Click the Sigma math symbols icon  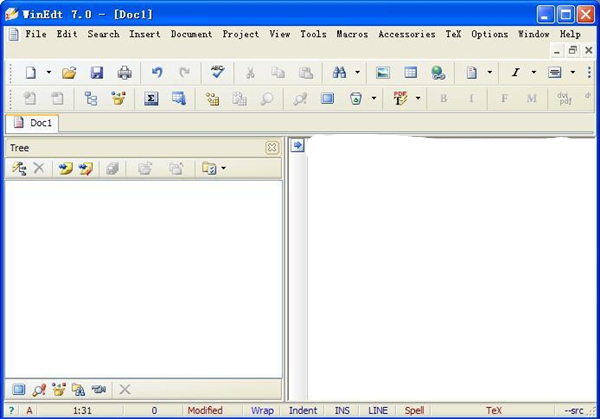coord(152,98)
